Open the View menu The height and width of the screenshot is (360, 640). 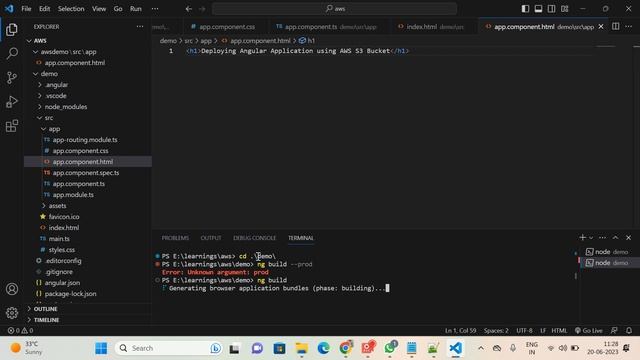[x=99, y=9]
